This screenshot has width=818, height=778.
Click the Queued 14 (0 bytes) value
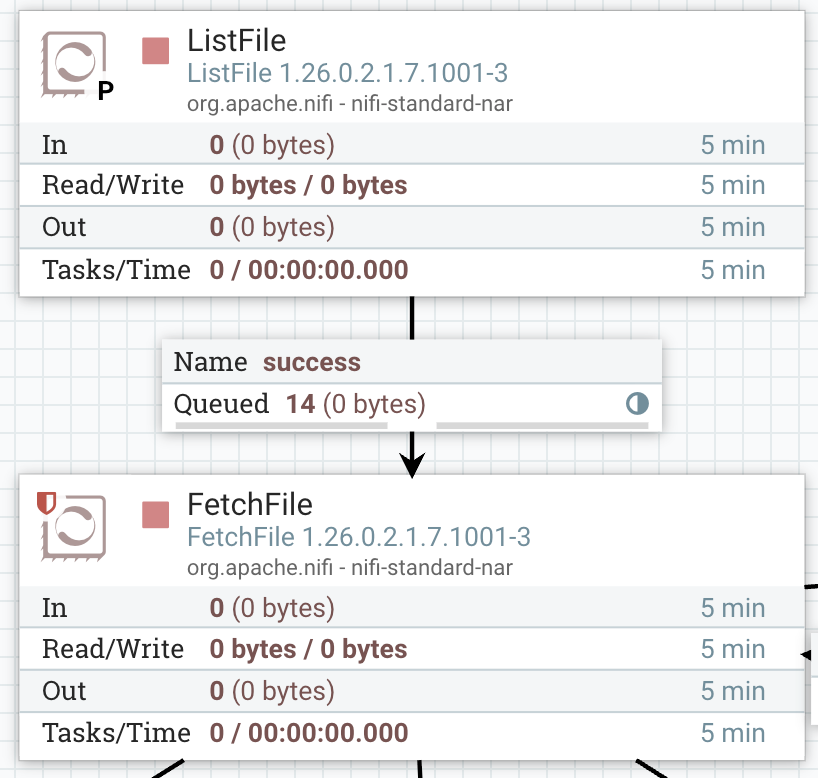(x=356, y=404)
